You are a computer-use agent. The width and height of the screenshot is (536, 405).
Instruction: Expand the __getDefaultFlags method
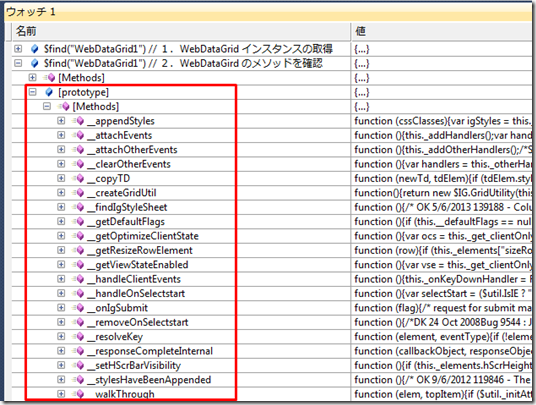61,221
